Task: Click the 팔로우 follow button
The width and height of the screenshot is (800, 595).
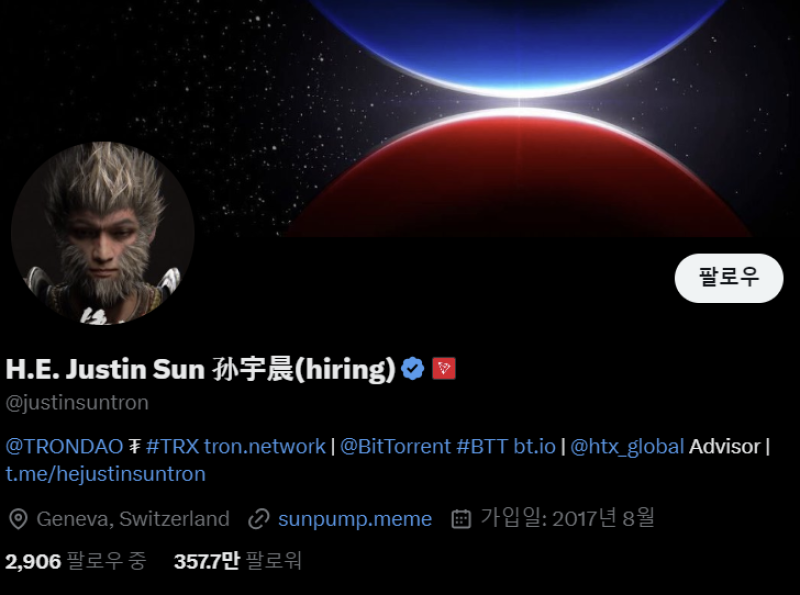Action: coord(729,278)
